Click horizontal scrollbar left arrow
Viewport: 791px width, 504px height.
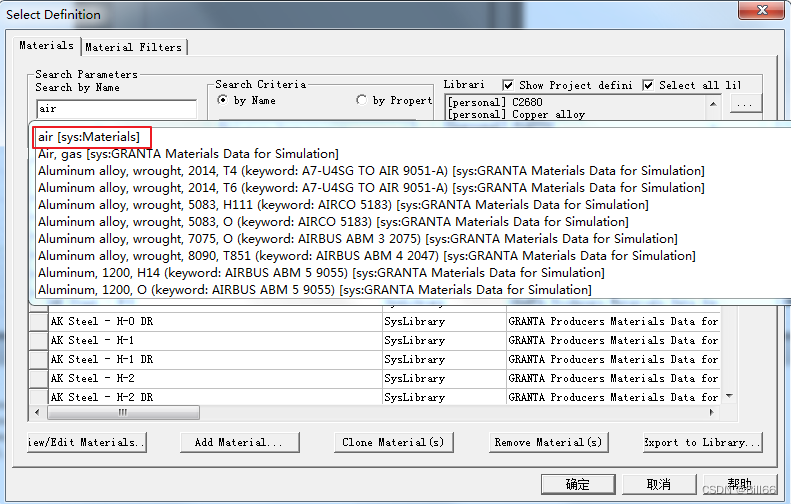(37, 412)
